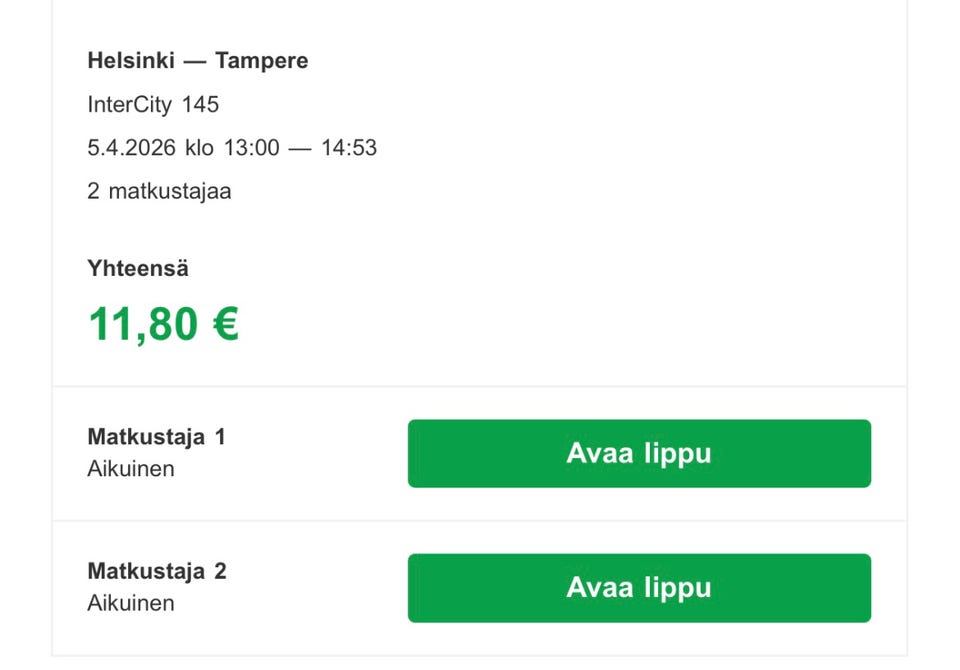Viewport: 960px width, 670px height.
Task: Click the Matkustaja 2 label
Action: point(156,571)
